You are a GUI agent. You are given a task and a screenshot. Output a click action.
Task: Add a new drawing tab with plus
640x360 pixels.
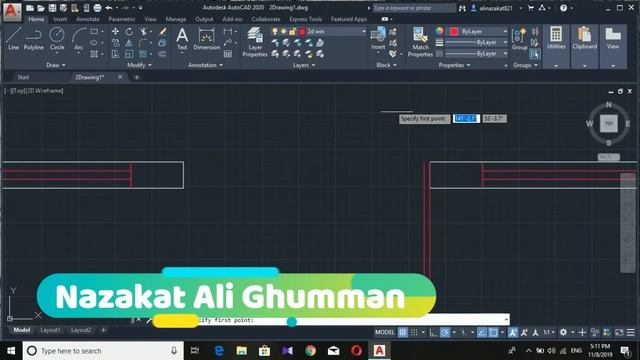[x=136, y=77]
